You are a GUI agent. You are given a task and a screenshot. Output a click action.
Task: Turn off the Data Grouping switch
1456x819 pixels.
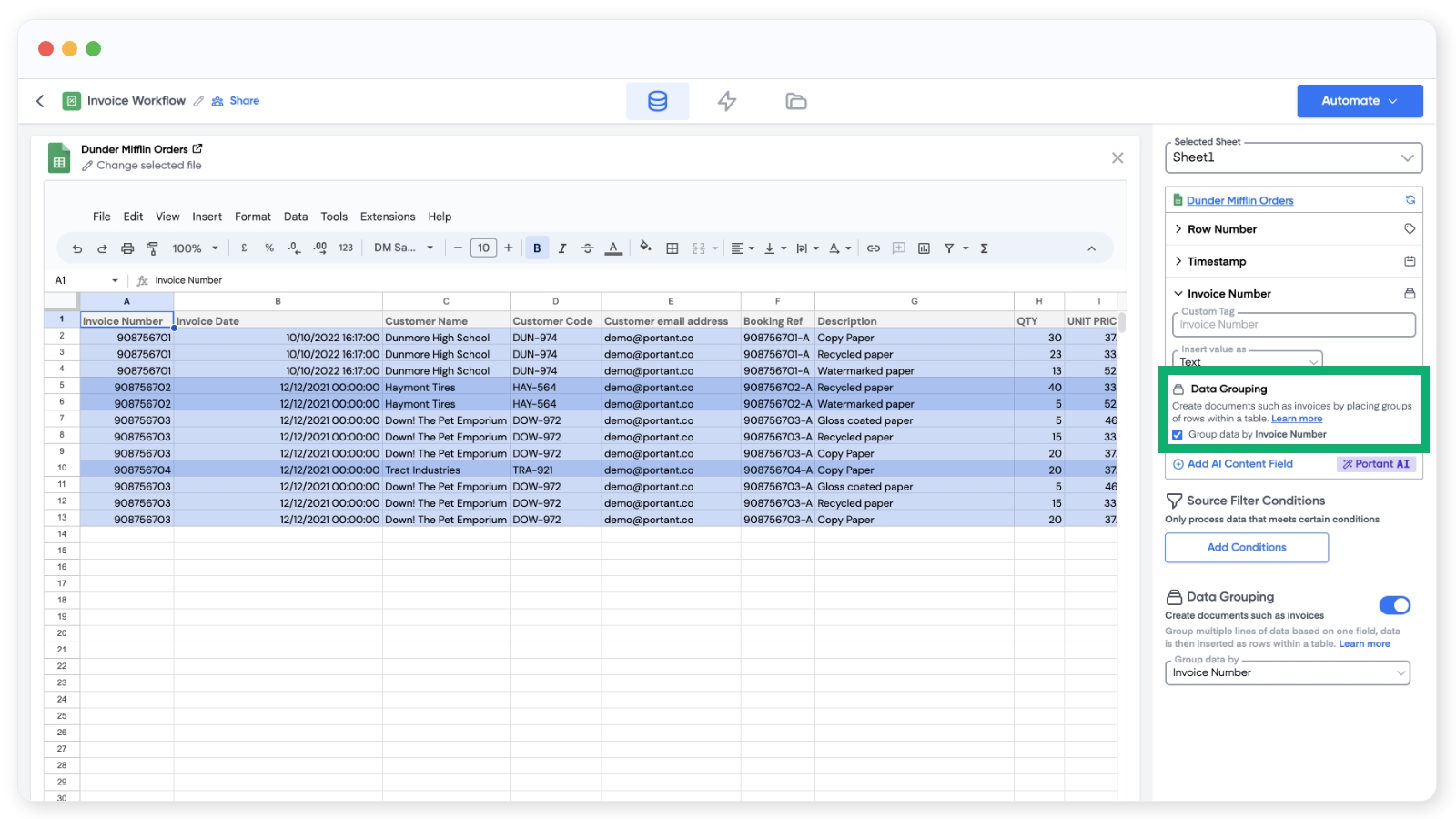(1394, 605)
